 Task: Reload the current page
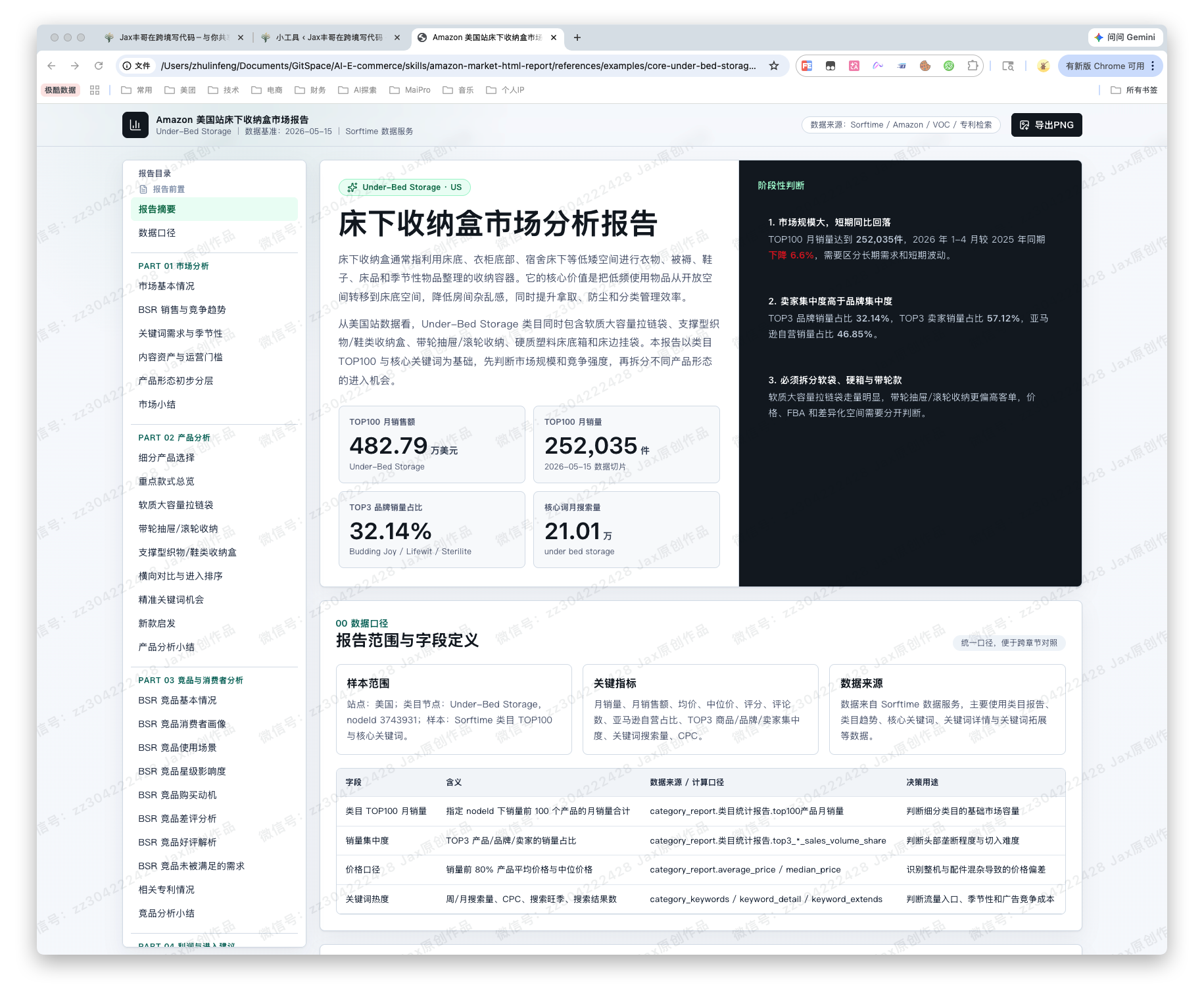[x=99, y=66]
